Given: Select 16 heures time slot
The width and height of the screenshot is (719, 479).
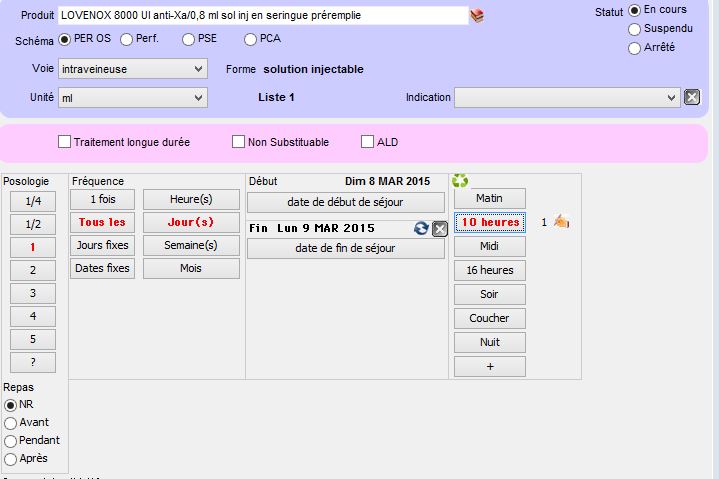Looking at the screenshot, I should pos(490,270).
